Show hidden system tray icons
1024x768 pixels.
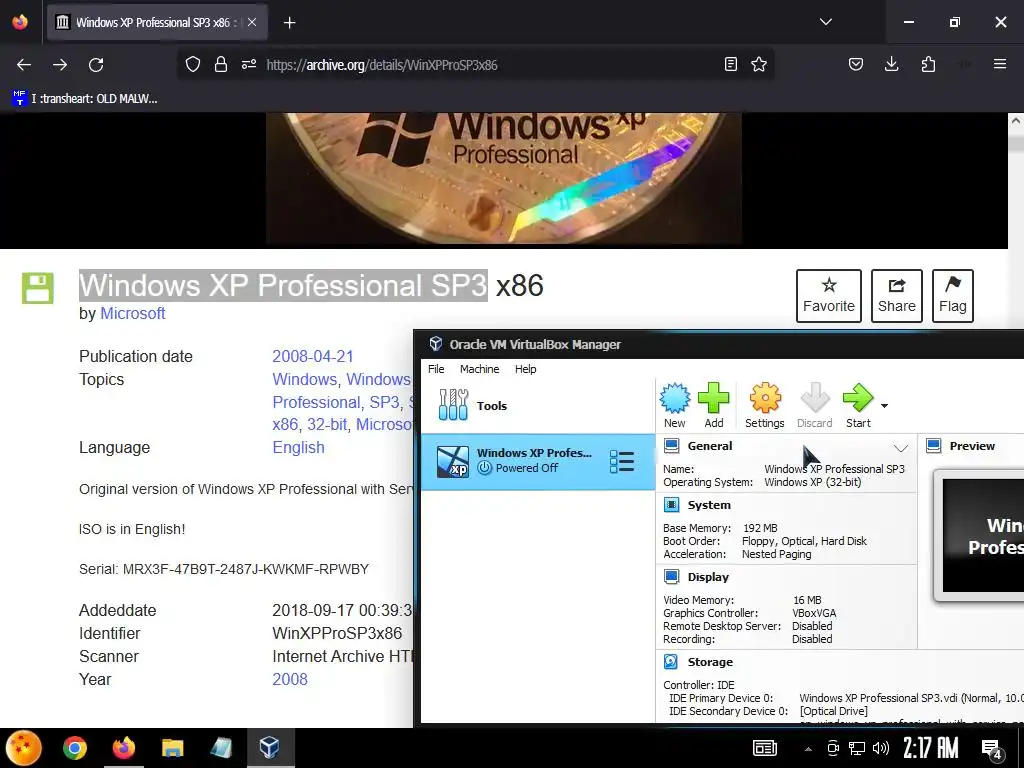[808, 748]
